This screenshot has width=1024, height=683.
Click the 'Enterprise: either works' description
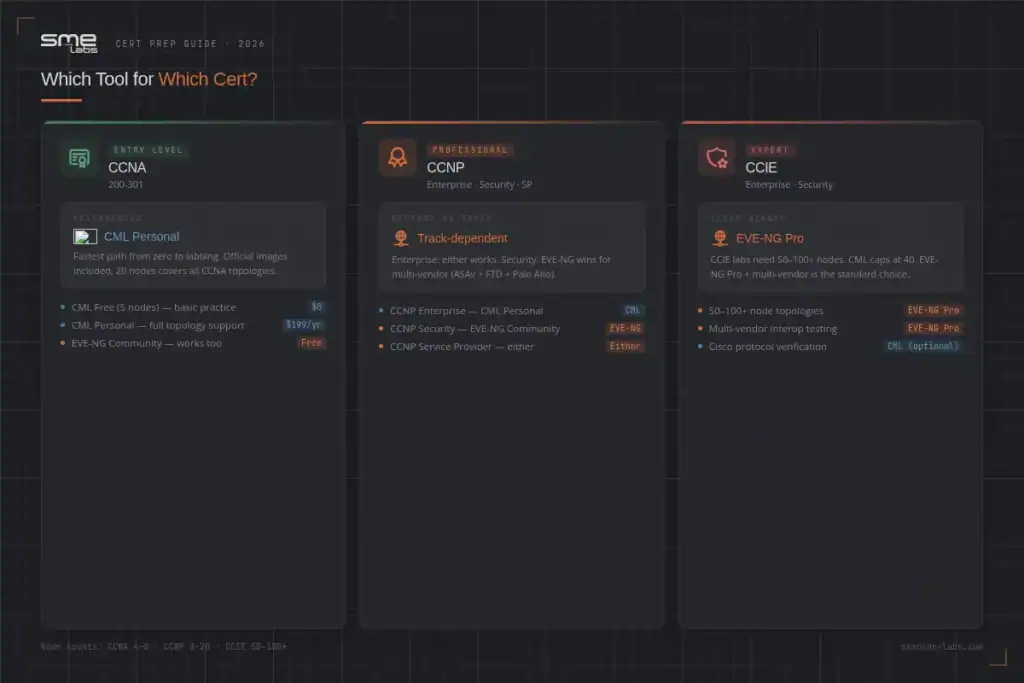point(502,266)
